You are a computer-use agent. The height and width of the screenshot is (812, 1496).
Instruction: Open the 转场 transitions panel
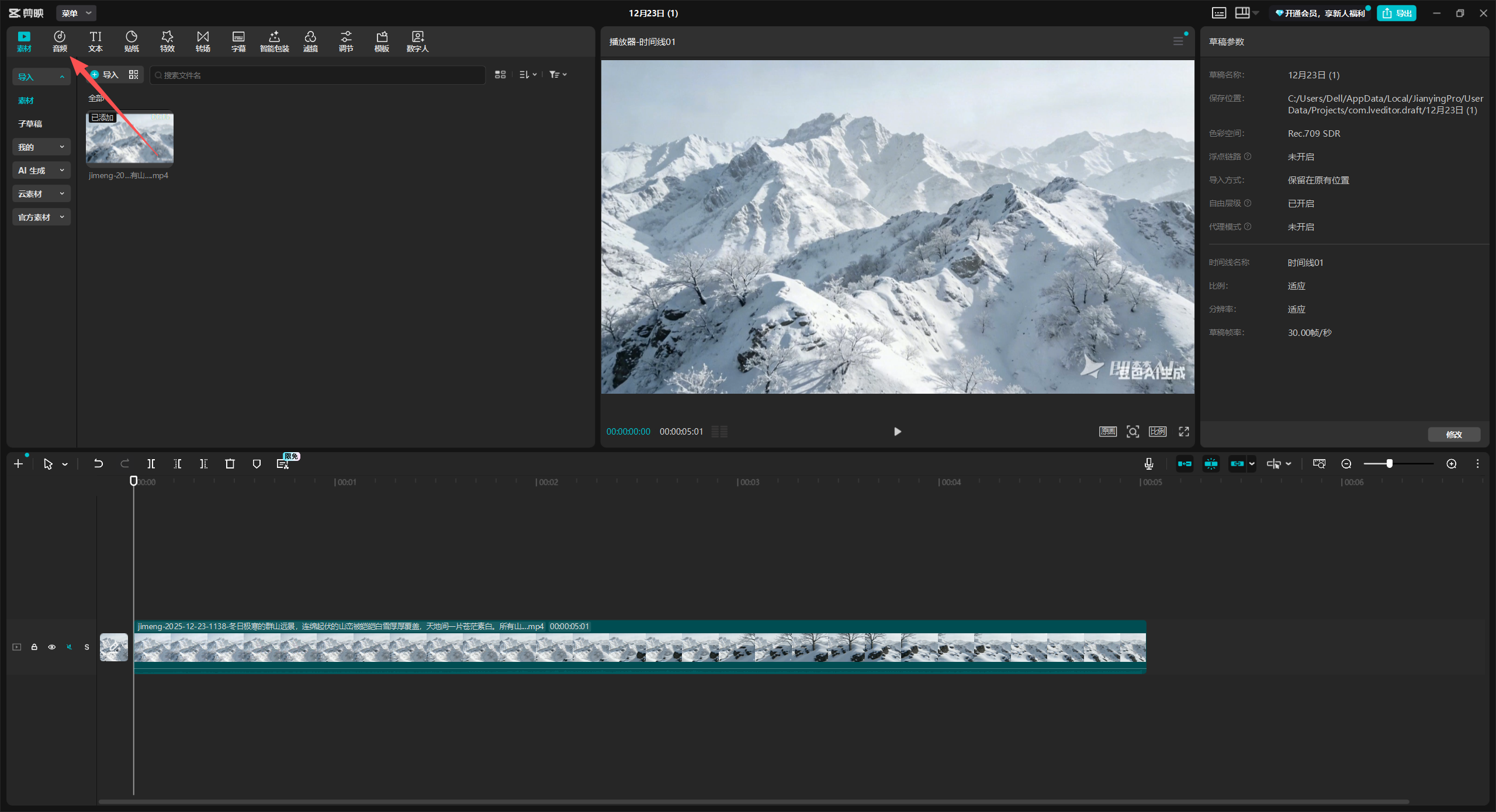coord(203,41)
